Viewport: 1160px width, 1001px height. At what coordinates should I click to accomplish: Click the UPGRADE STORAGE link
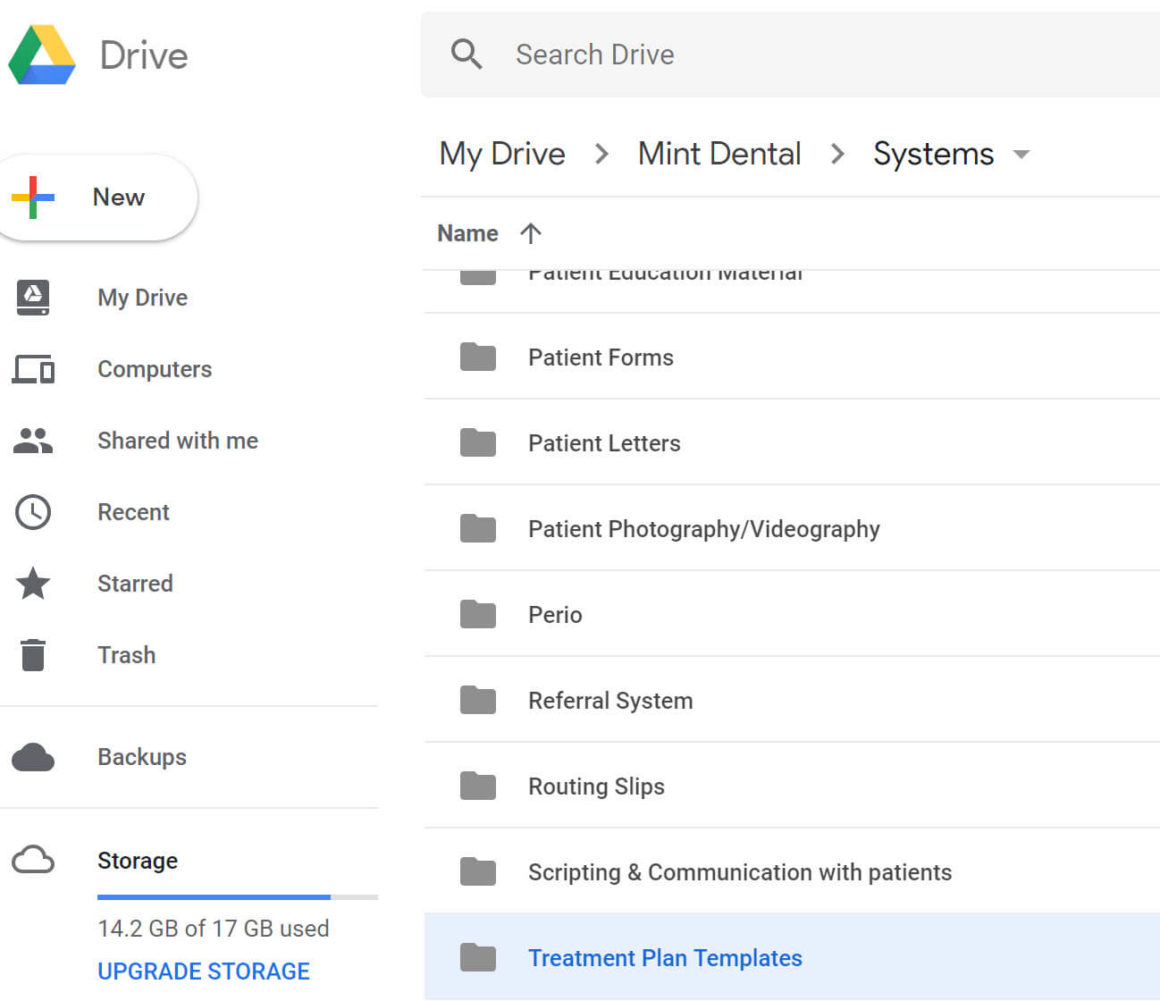203,971
